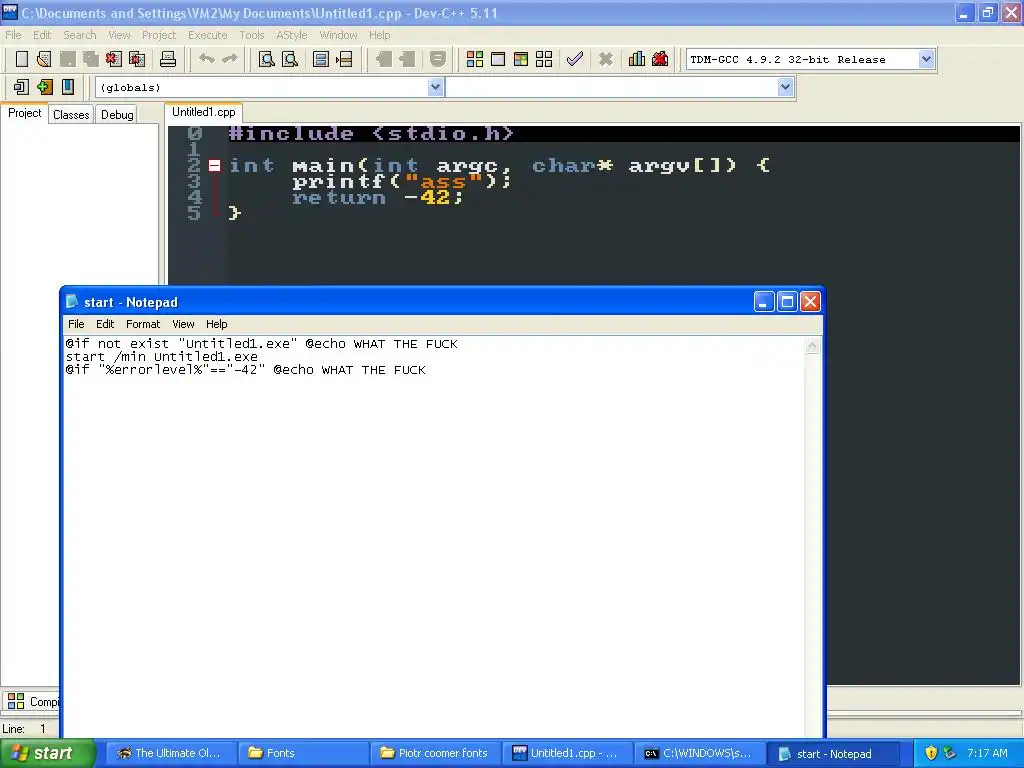This screenshot has width=1024, height=768.
Task: Open Notepad's Format menu
Action: click(143, 324)
